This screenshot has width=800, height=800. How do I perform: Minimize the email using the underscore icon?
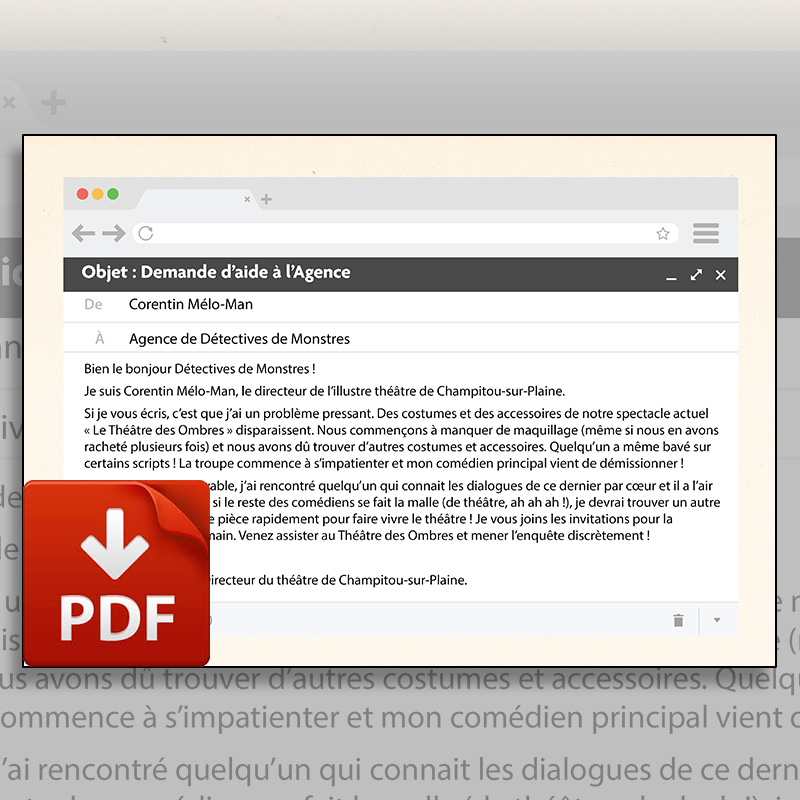coord(672,276)
